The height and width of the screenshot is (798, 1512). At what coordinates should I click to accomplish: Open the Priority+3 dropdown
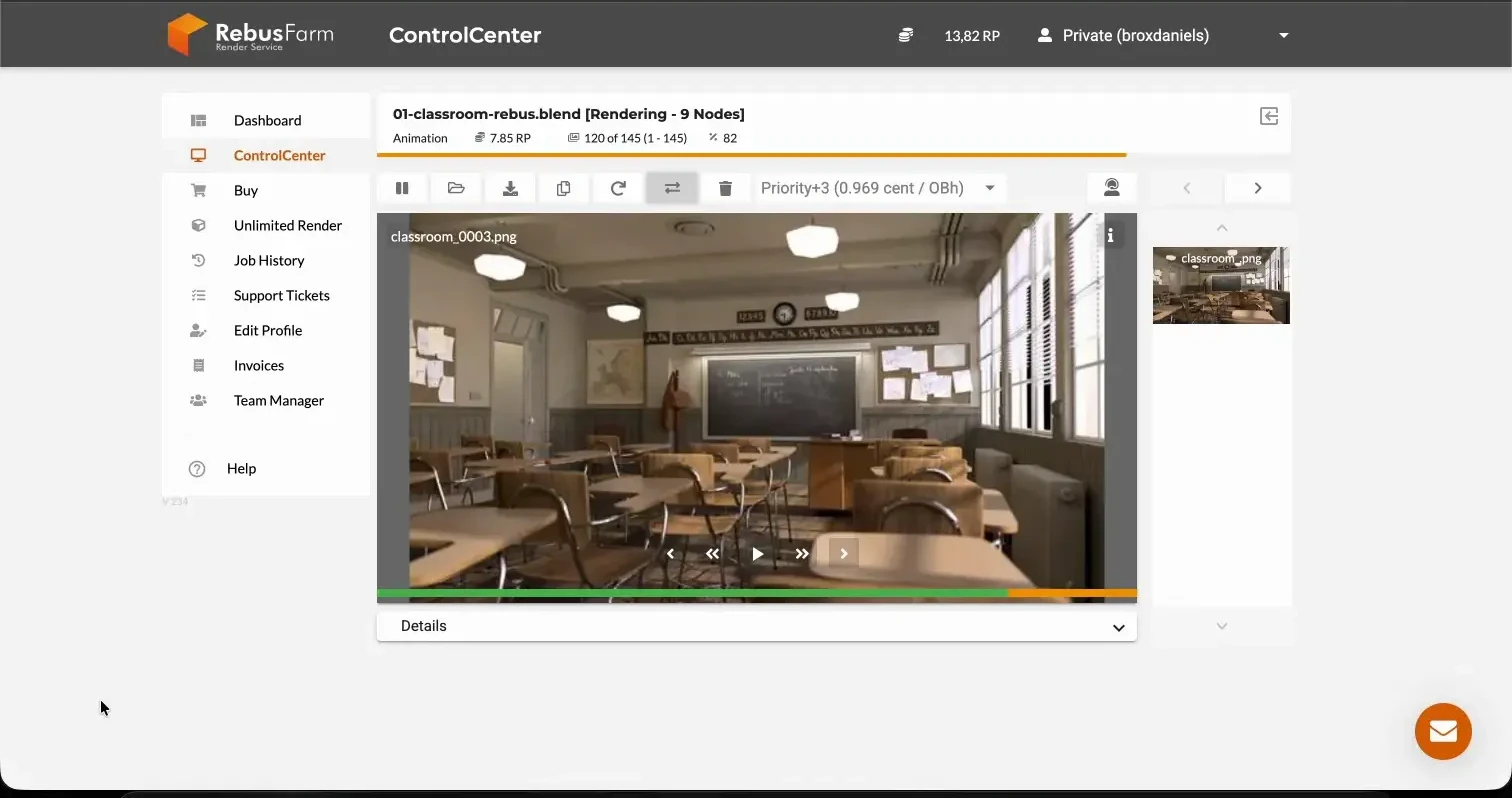pos(879,188)
